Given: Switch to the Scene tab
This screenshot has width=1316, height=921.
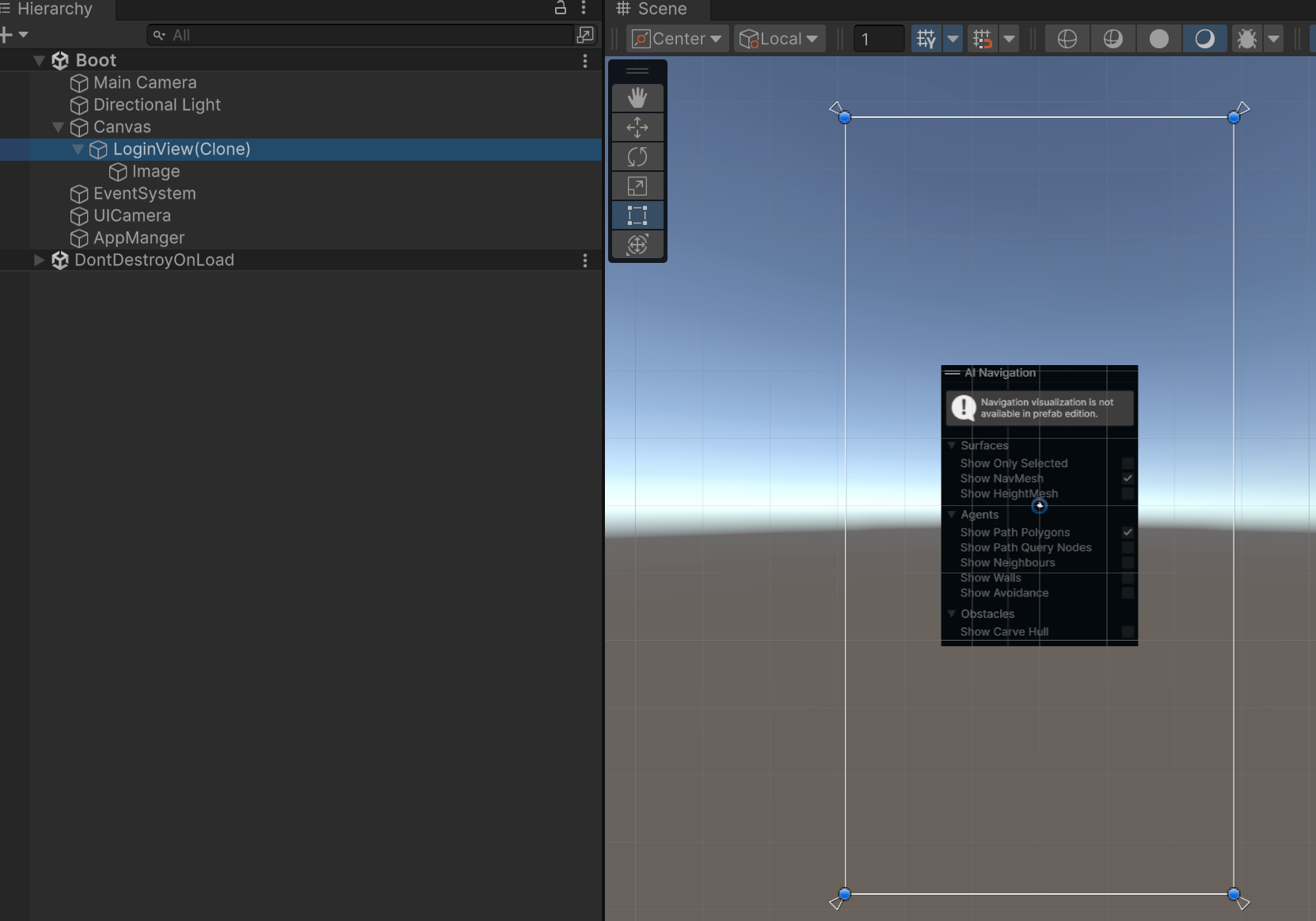Looking at the screenshot, I should pos(652,10).
